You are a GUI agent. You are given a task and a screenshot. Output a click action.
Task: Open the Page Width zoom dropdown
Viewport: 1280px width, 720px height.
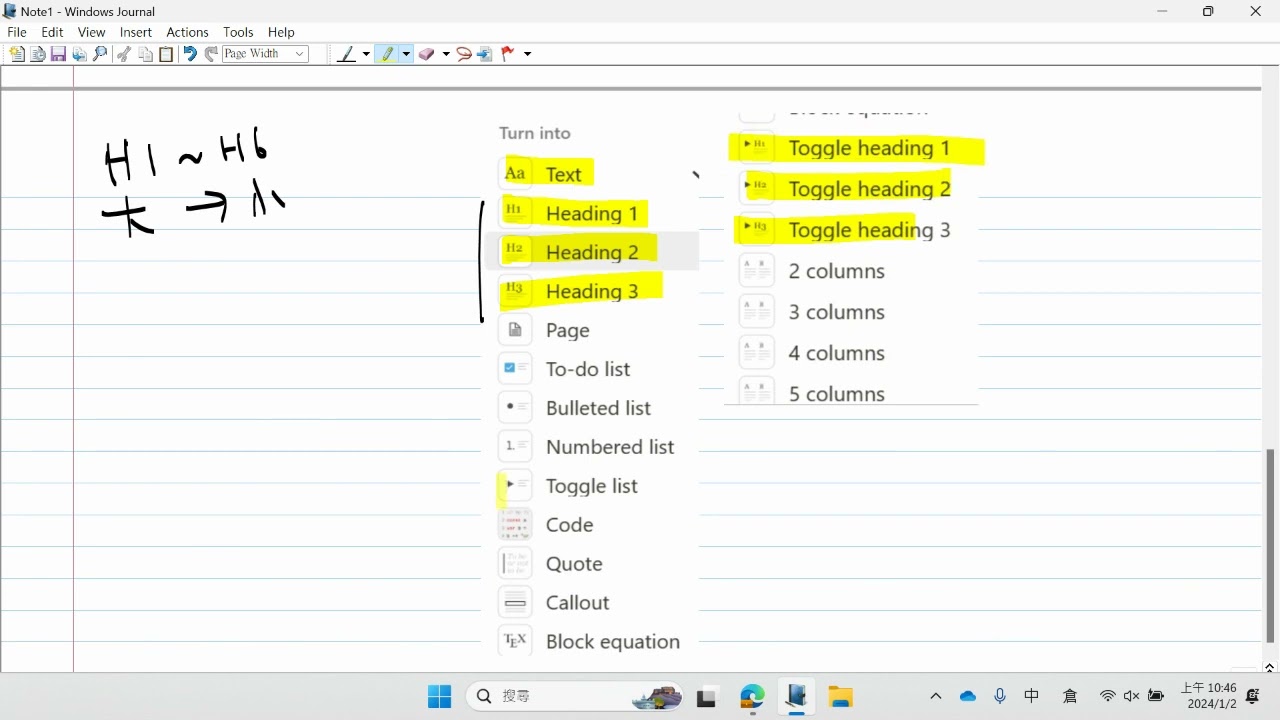[x=265, y=54]
